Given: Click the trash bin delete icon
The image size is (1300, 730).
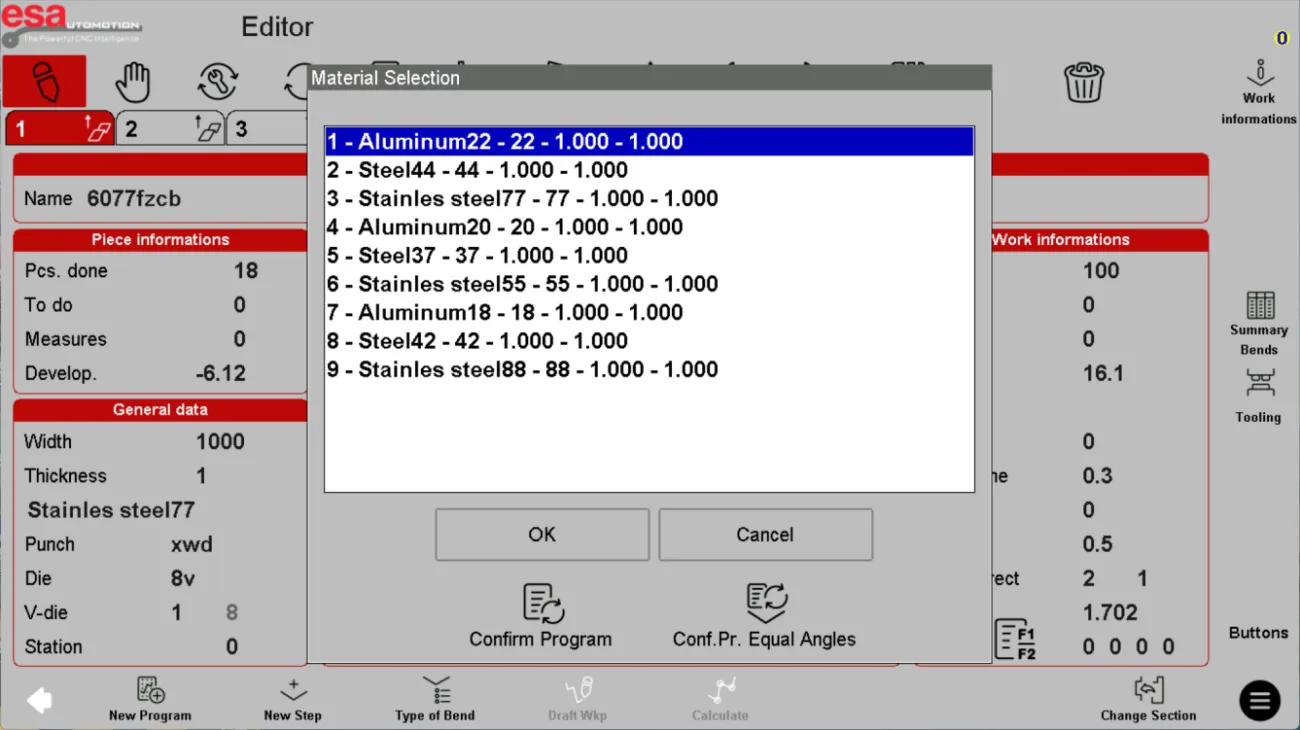Looking at the screenshot, I should 1084,82.
